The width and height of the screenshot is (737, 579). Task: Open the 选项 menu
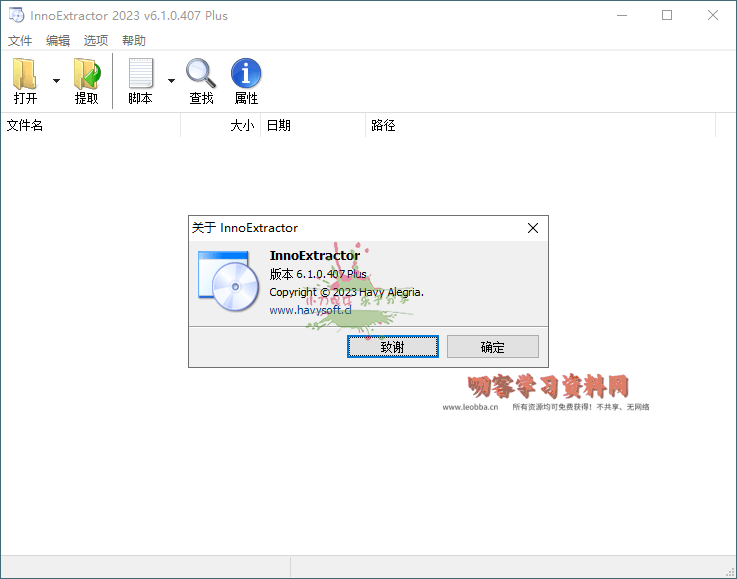click(x=96, y=41)
